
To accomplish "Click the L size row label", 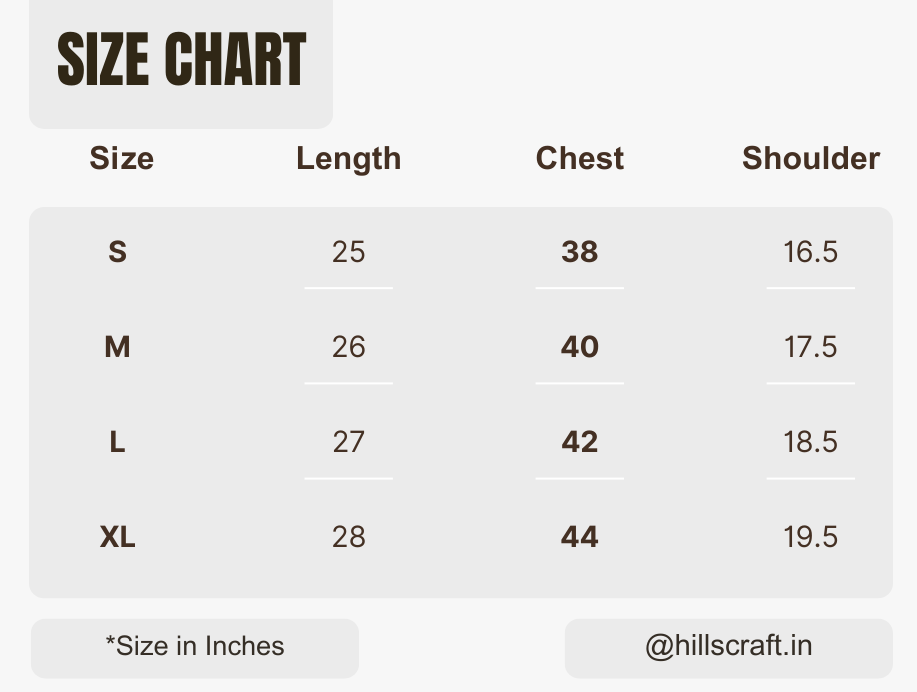I will (118, 442).
